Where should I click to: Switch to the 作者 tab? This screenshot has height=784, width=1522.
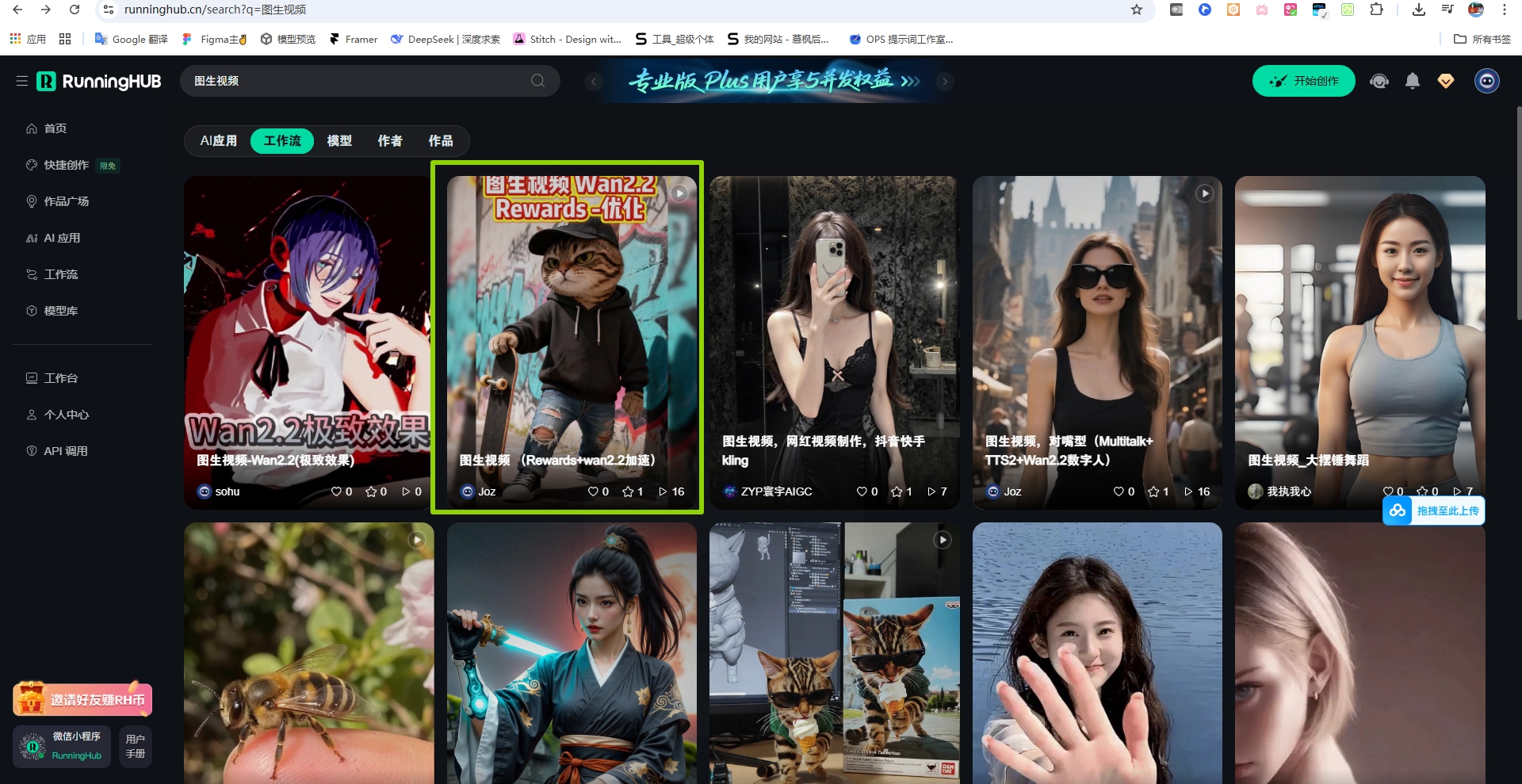[390, 140]
